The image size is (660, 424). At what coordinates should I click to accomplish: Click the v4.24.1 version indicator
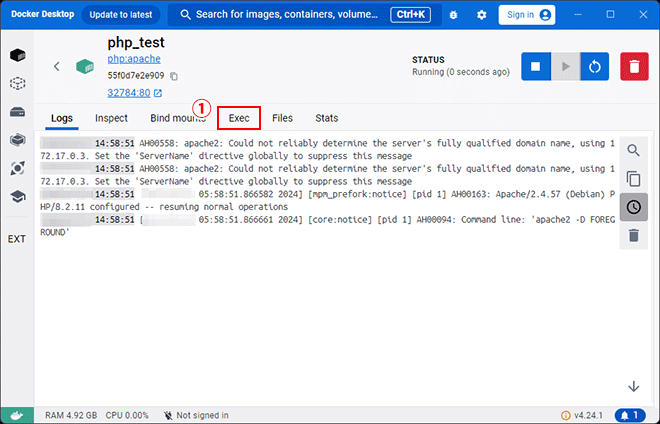582,416
